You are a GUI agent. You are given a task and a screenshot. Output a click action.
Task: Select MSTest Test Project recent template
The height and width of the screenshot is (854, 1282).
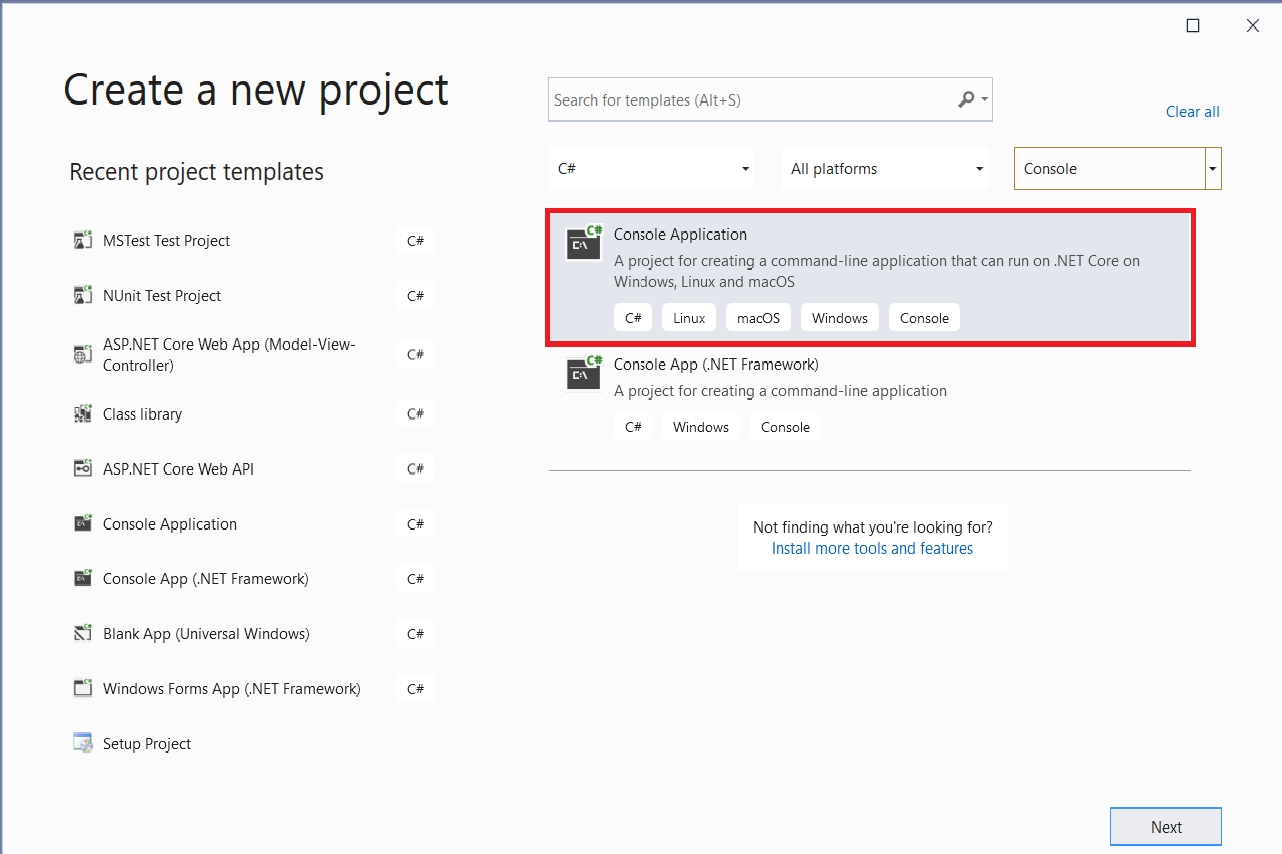[166, 241]
